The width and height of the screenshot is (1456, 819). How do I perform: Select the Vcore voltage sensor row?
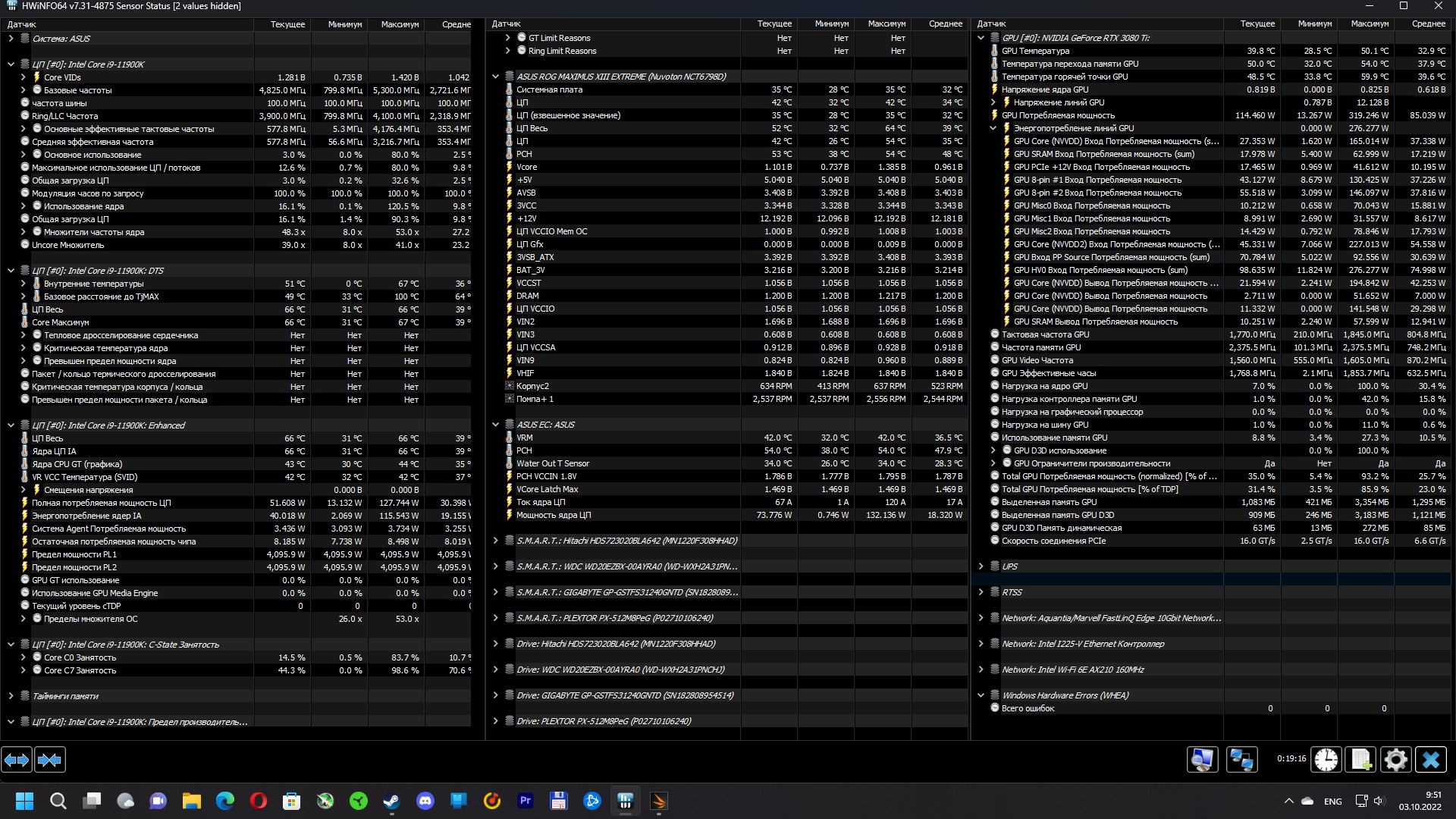click(x=526, y=167)
